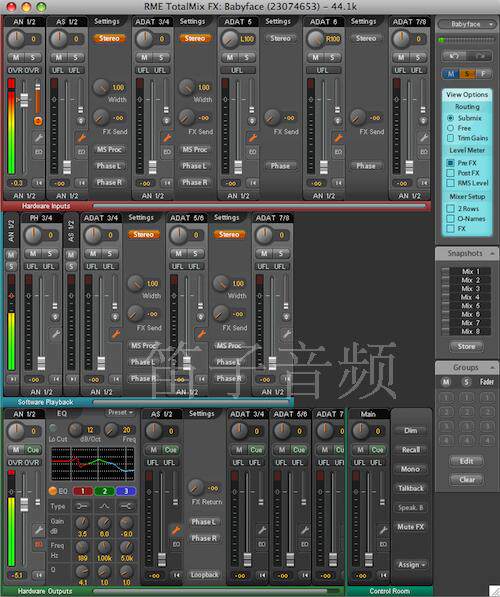The width and height of the screenshot is (500, 597).
Task: Click the redo arrow icon beside undo
Action: [479, 56]
